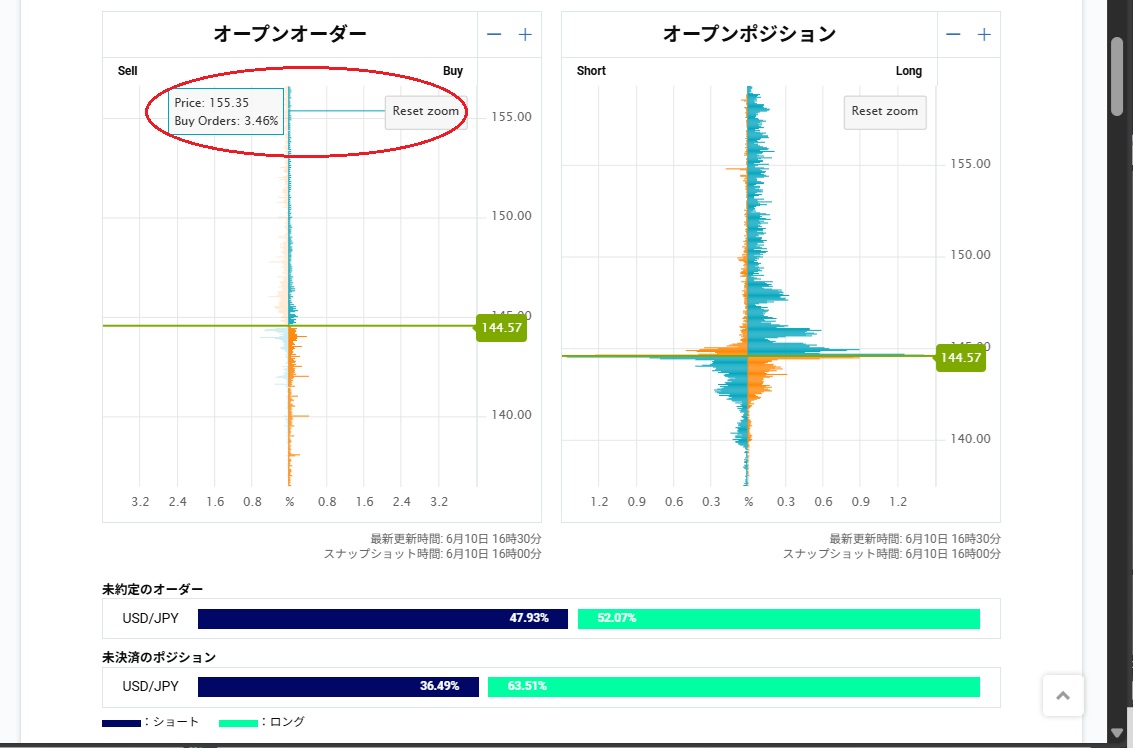The height and width of the screenshot is (748, 1133).
Task: Click the tooltip text Buy Orders: 3.46%
Action: coord(226,121)
